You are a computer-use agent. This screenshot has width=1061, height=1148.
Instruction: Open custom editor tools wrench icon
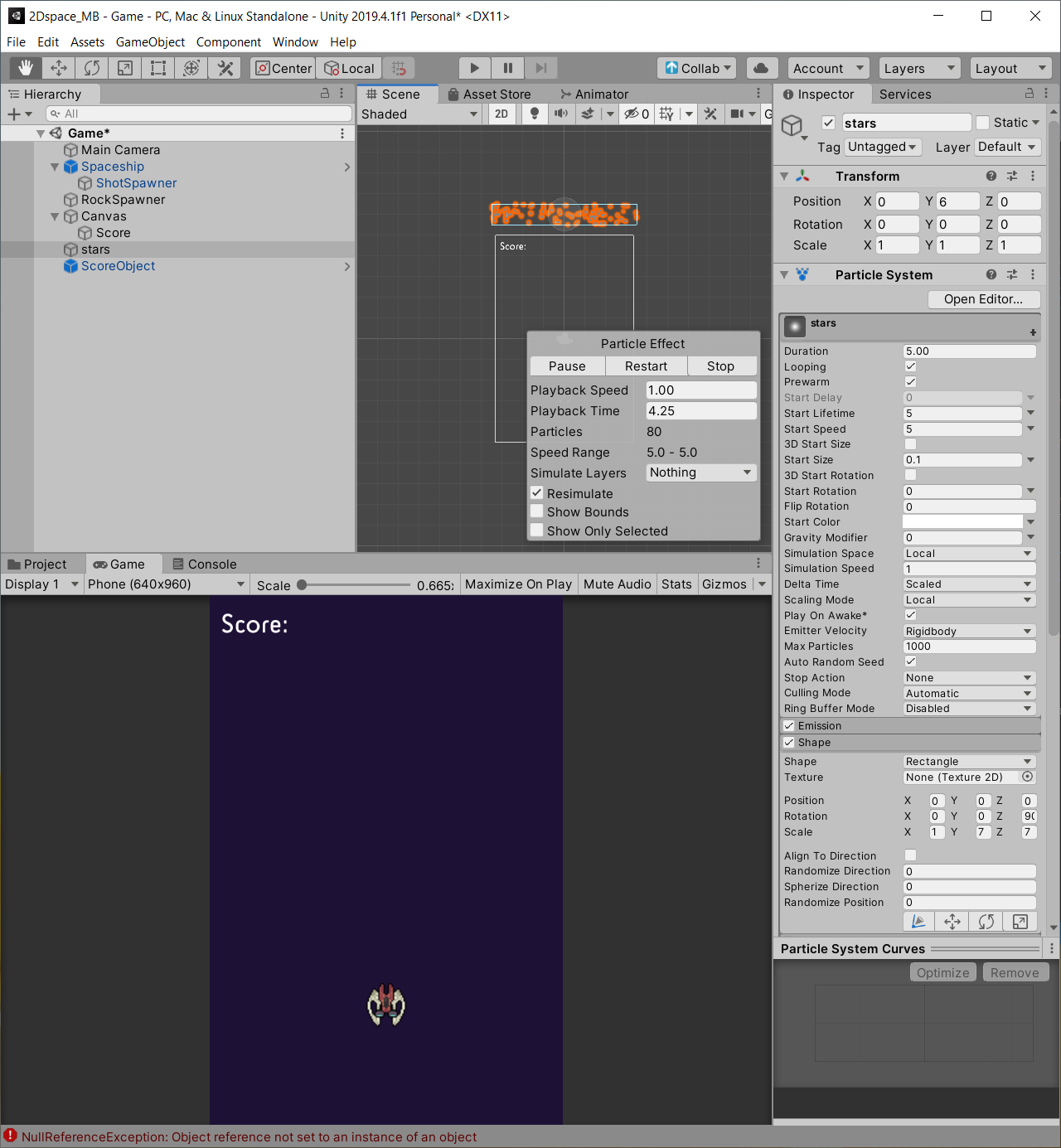[x=225, y=68]
